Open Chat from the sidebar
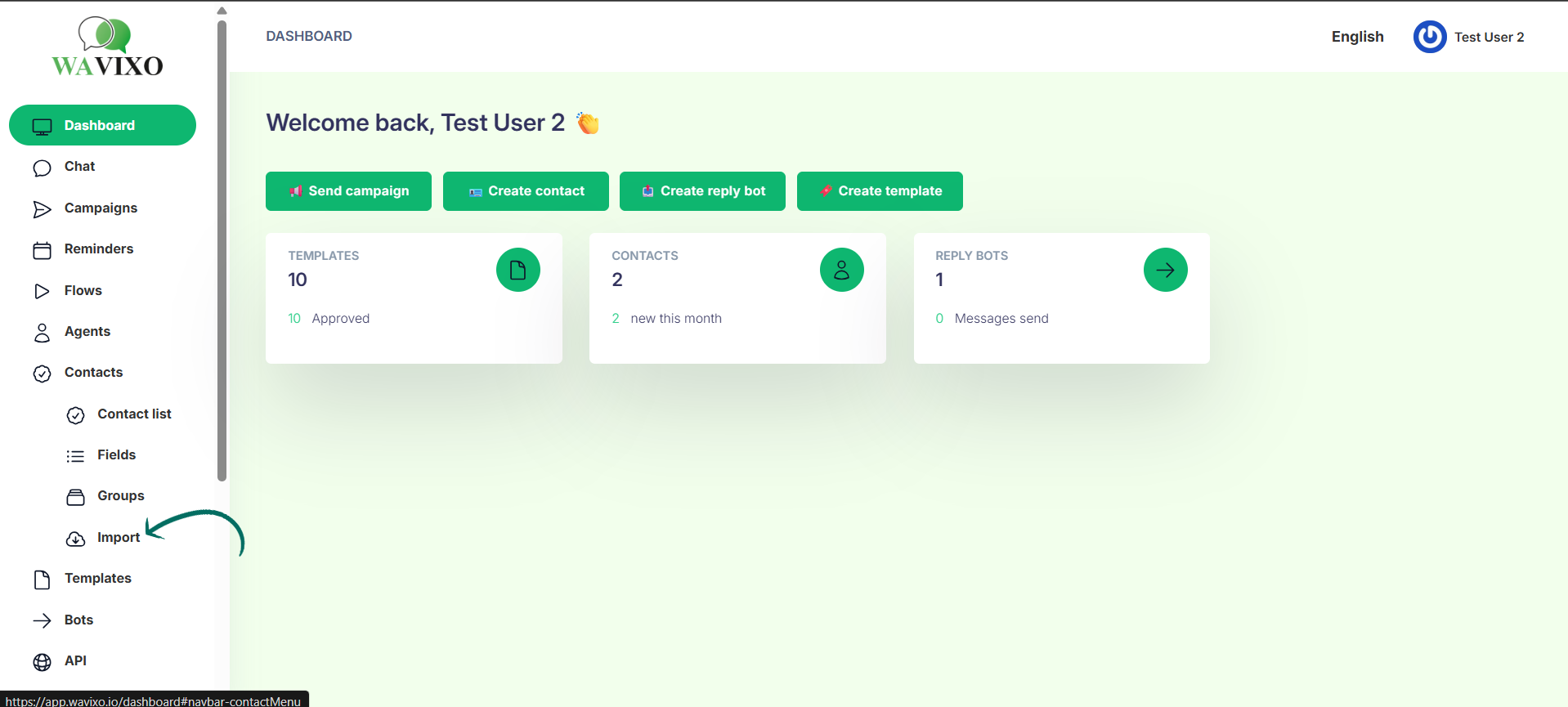 pos(79,167)
